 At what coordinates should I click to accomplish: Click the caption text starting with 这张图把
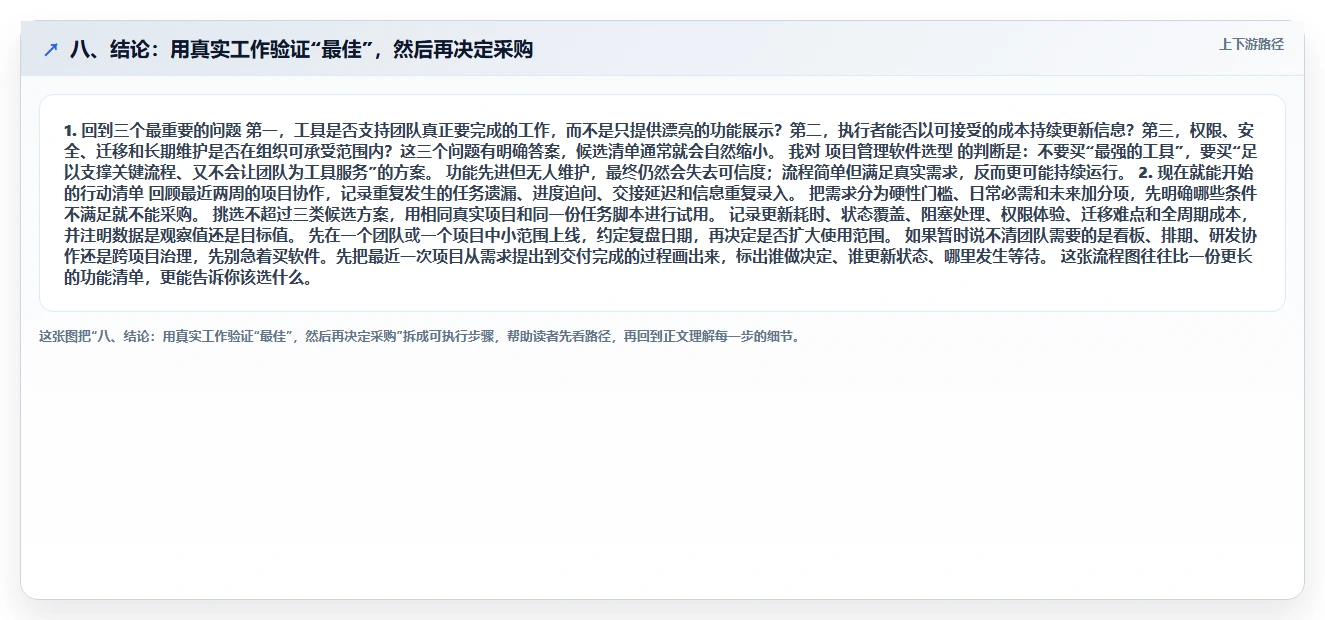[x=419, y=336]
